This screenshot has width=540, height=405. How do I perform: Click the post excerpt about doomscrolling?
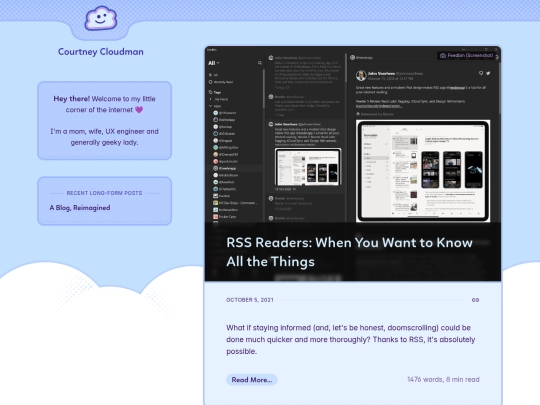[x=351, y=339]
